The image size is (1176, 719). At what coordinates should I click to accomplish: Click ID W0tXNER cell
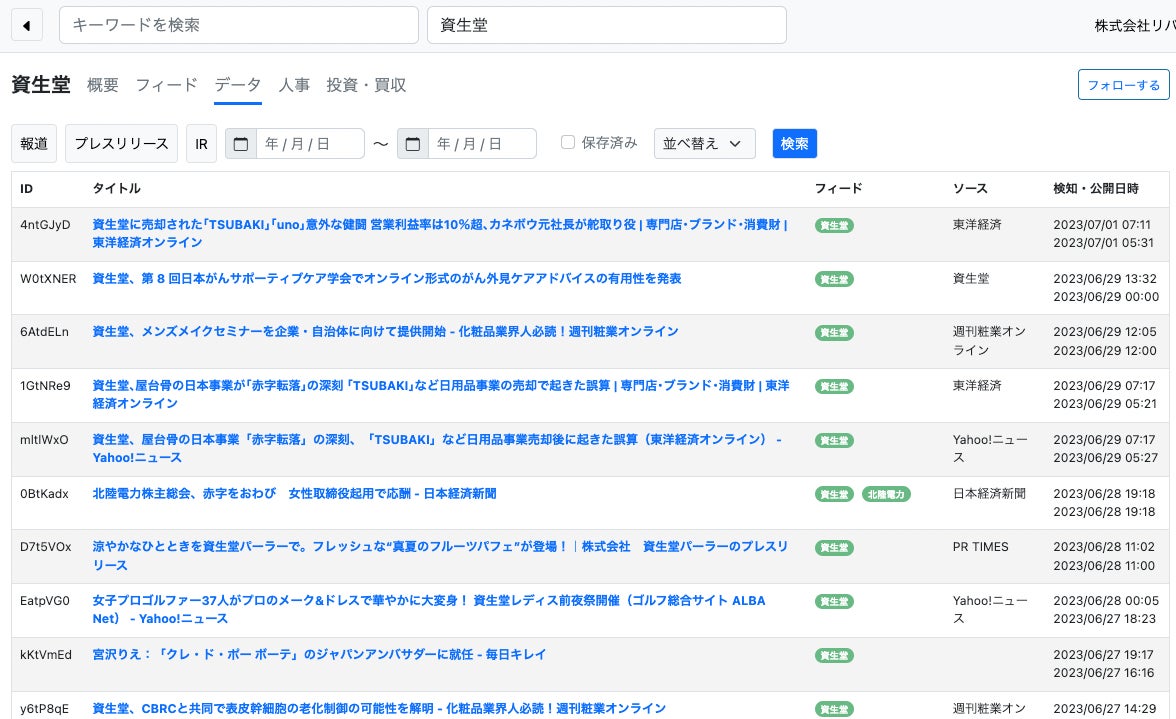click(x=48, y=279)
